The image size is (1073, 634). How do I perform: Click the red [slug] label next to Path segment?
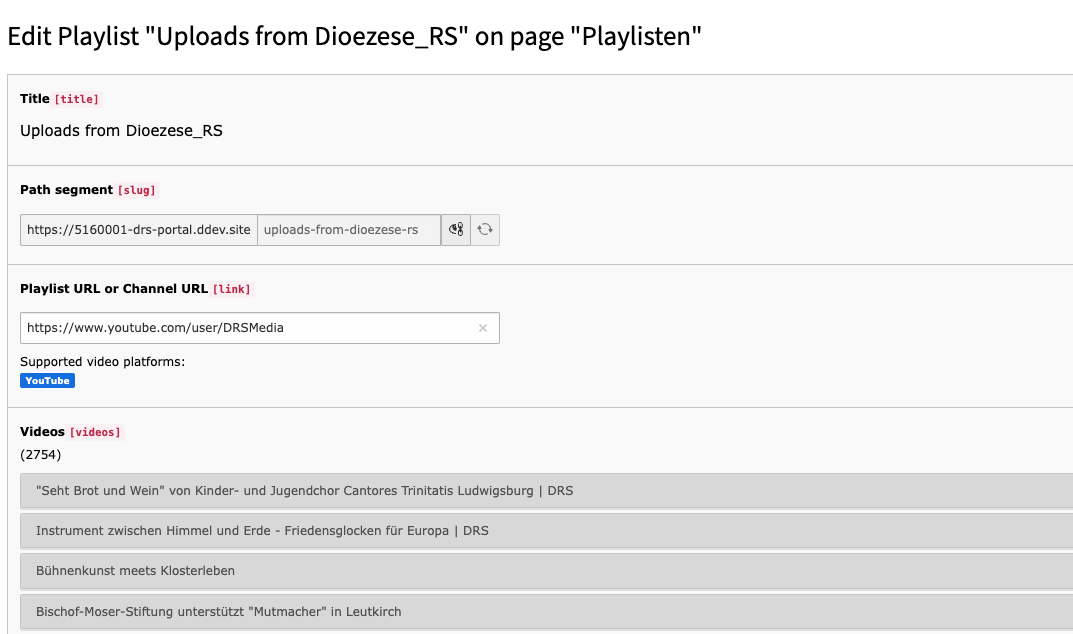[138, 190]
